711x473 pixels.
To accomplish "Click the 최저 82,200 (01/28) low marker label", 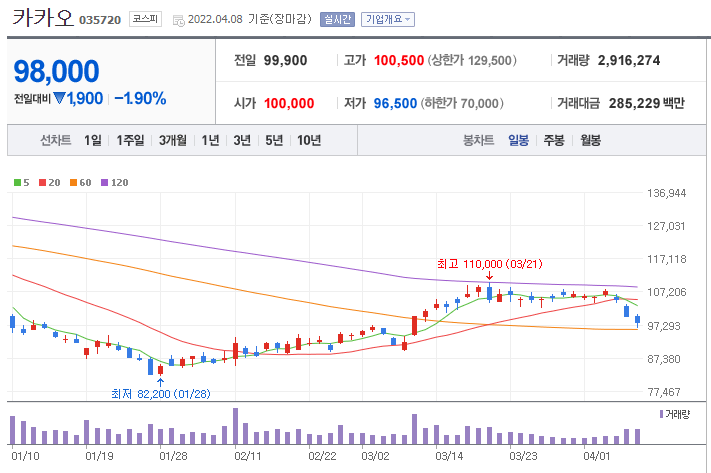I will point(161,394).
